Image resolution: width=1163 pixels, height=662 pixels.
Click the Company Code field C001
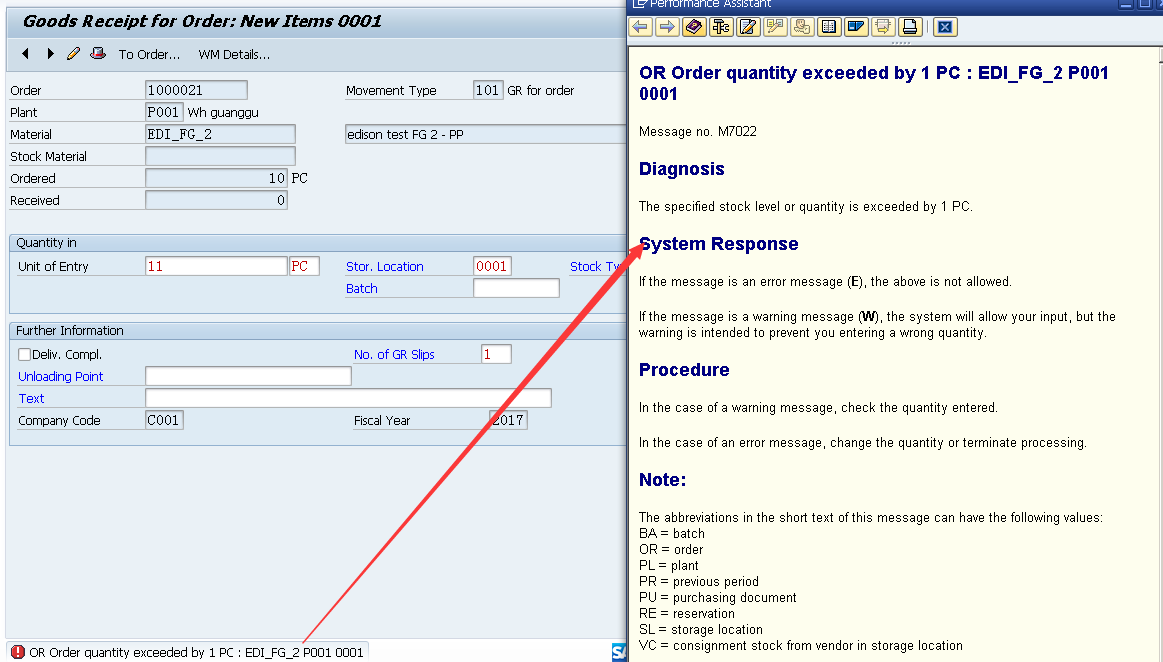(164, 420)
